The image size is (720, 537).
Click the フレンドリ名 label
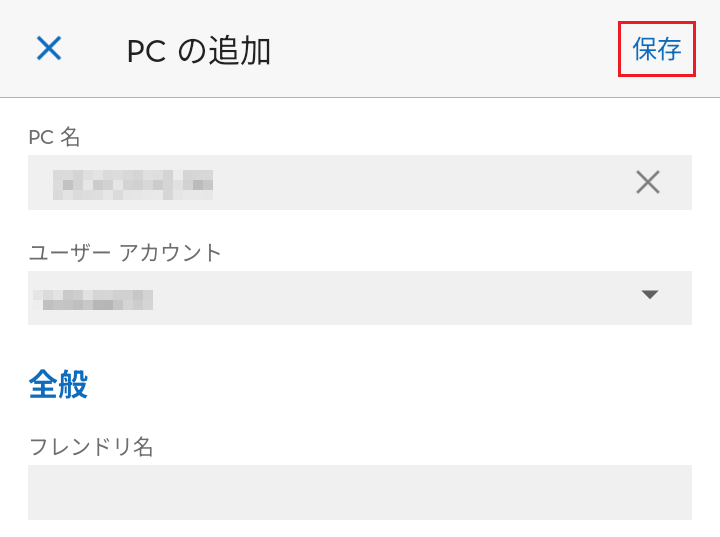point(91,447)
